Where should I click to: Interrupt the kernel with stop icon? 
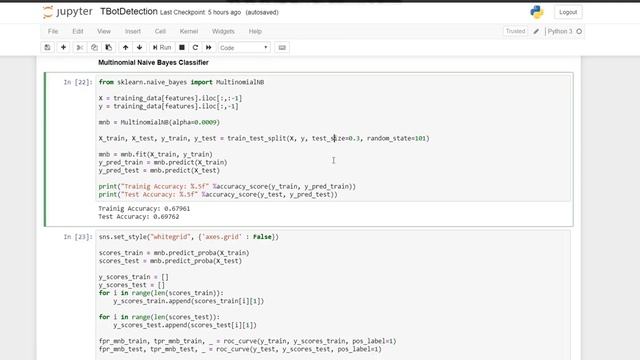coord(182,47)
